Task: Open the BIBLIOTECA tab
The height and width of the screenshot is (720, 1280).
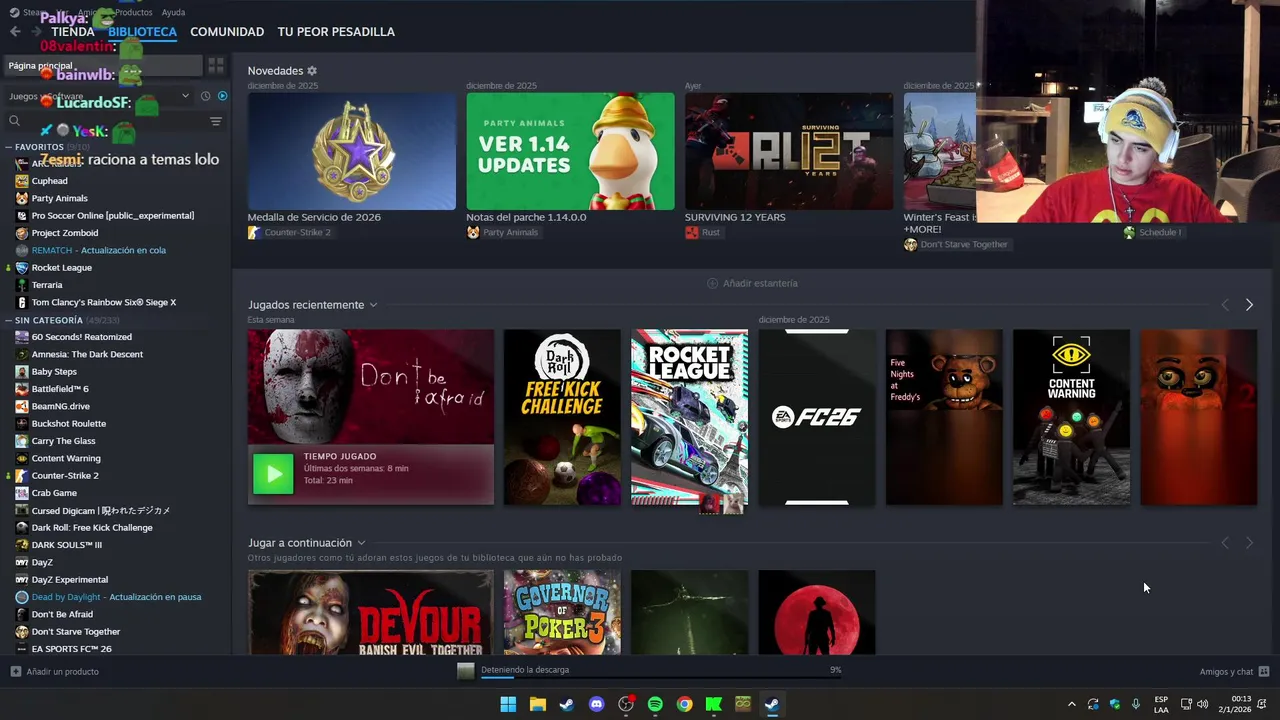Action: (x=142, y=32)
